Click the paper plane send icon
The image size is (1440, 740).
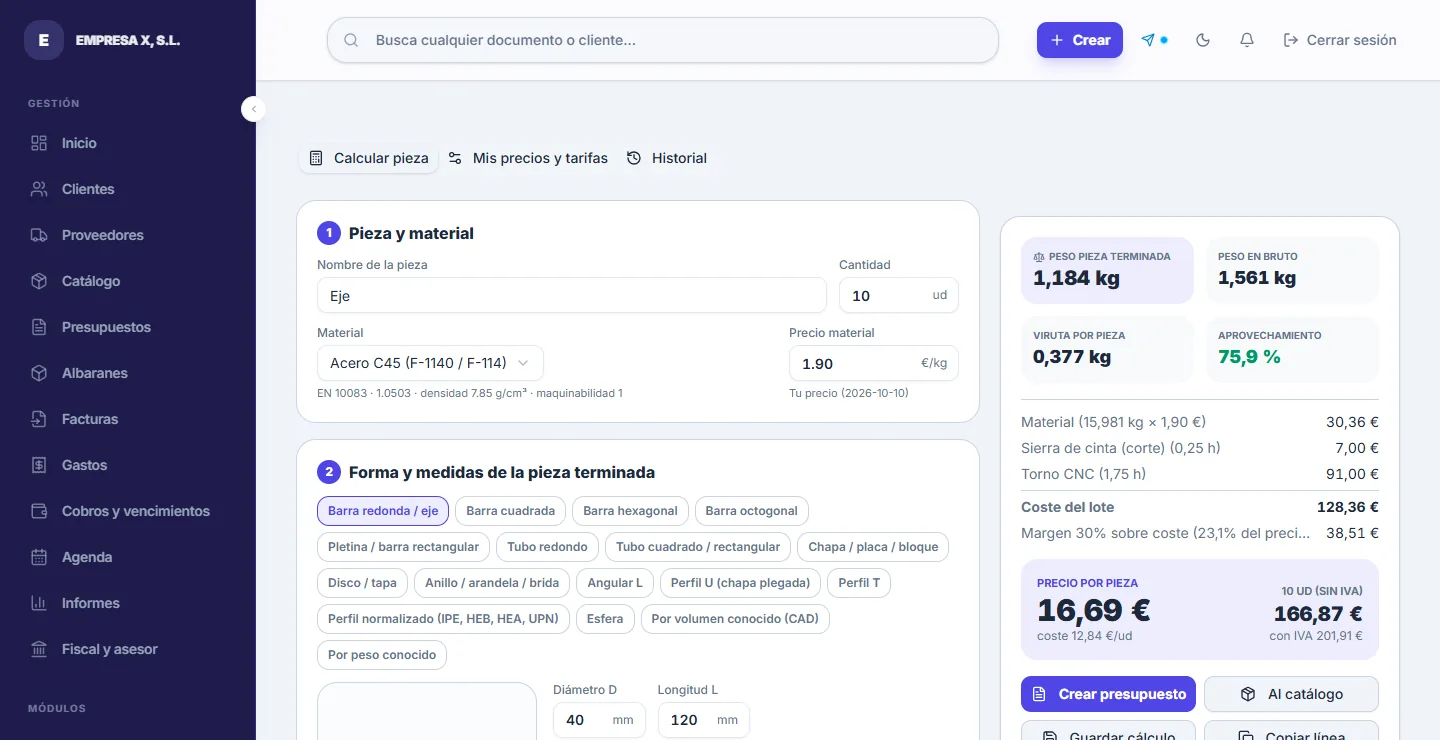point(1148,40)
